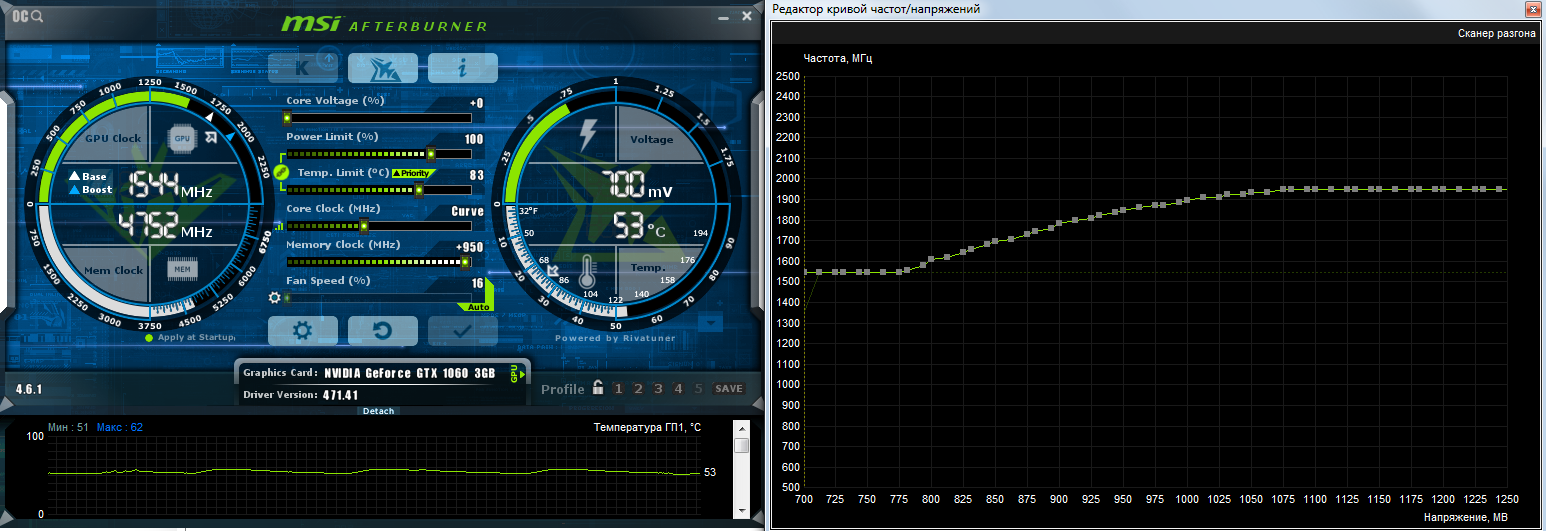Open settings with the gear button
This screenshot has width=1546, height=531.
(302, 330)
